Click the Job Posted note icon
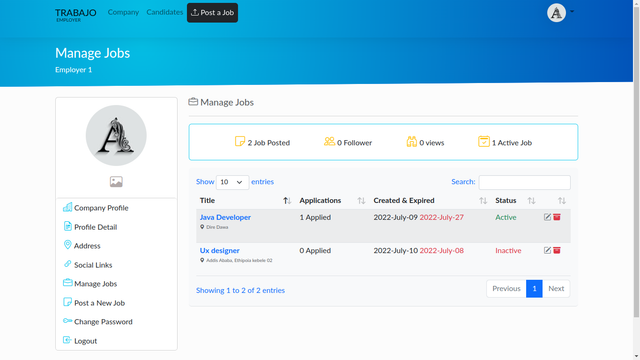This screenshot has width=640, height=360. click(240, 142)
